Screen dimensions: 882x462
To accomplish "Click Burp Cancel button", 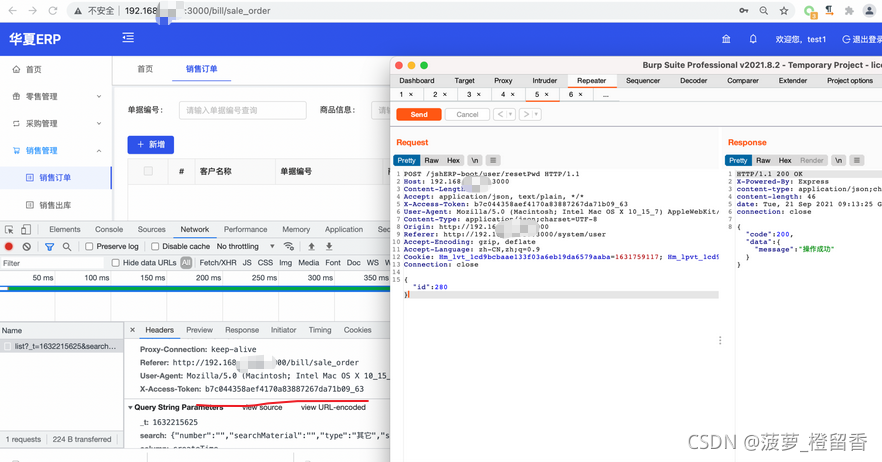I will pyautogui.click(x=467, y=114).
